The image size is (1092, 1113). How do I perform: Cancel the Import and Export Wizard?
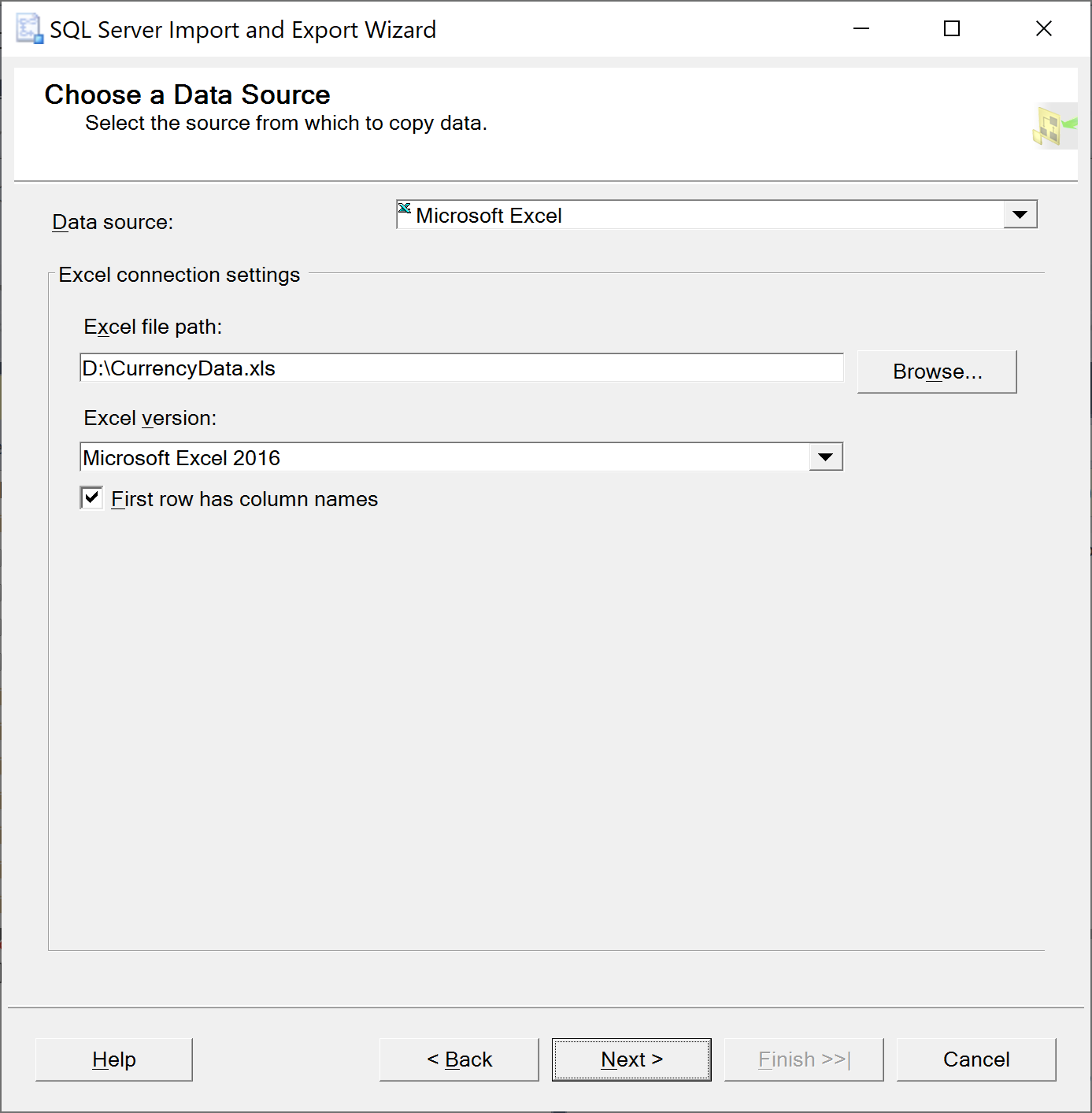point(976,1059)
